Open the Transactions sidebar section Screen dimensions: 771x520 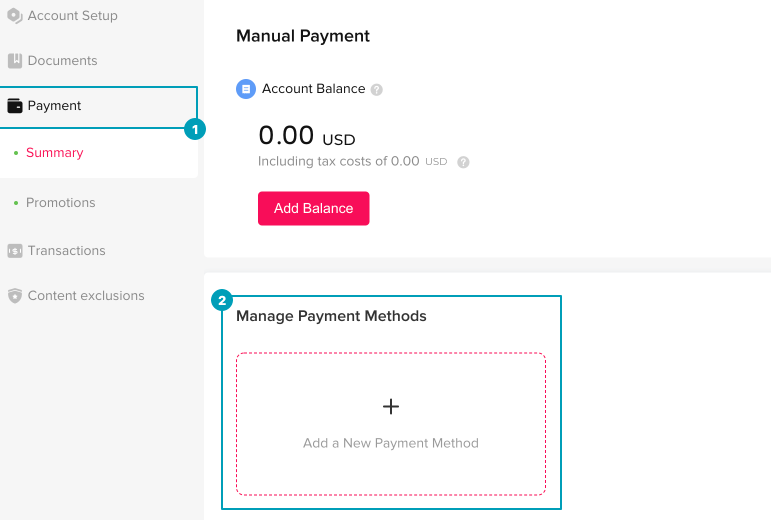[x=66, y=251]
